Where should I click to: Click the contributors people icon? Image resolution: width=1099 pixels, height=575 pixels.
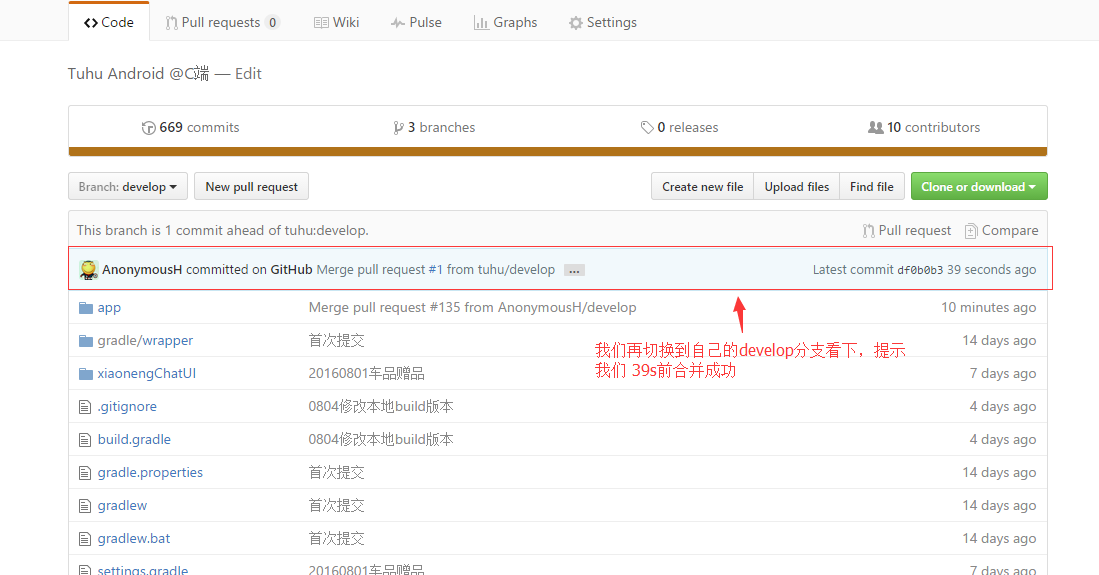[x=875, y=128]
